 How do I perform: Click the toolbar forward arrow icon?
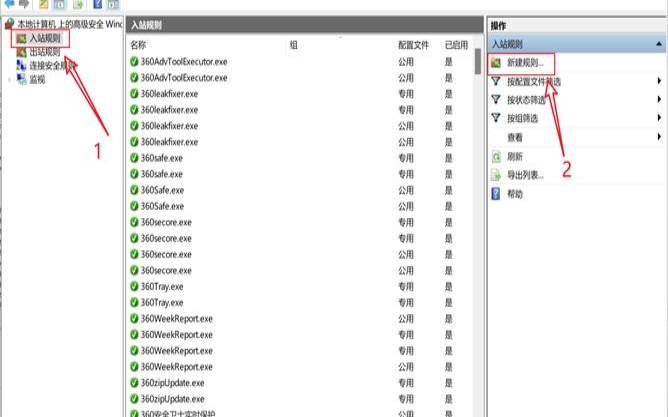[x=24, y=4]
